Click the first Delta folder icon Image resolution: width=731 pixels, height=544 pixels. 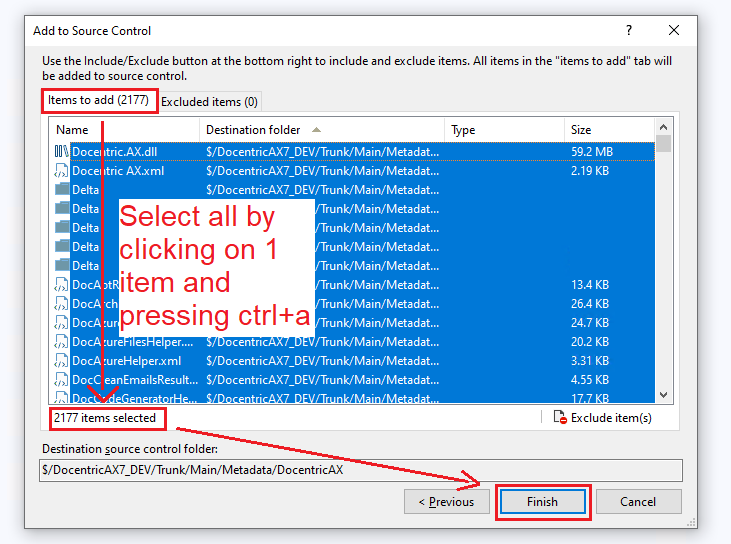[62, 189]
